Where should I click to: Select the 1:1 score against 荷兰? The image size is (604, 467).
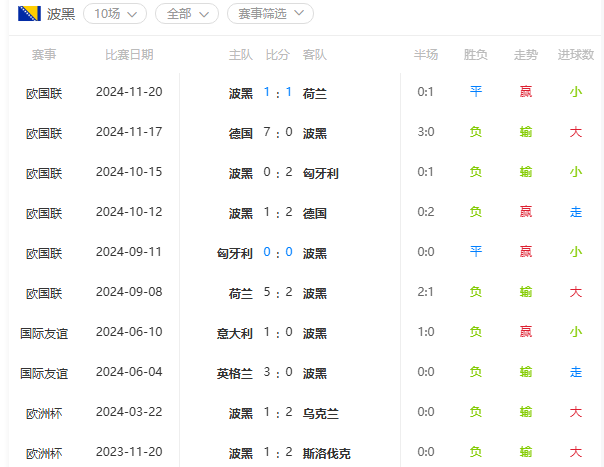click(x=278, y=92)
